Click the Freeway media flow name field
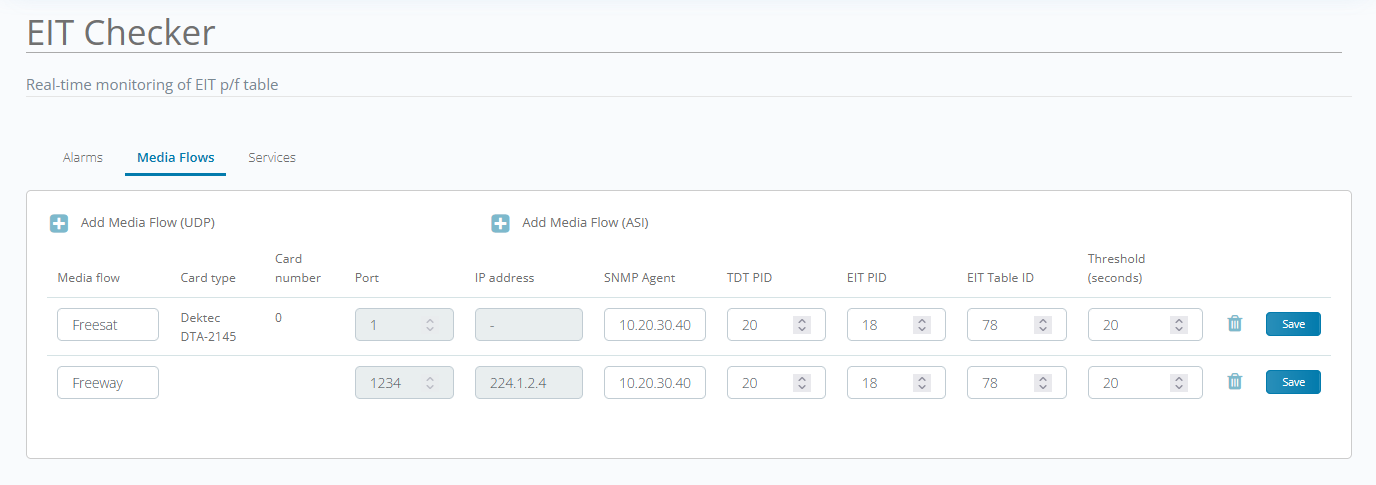Image resolution: width=1376 pixels, height=485 pixels. tap(107, 383)
